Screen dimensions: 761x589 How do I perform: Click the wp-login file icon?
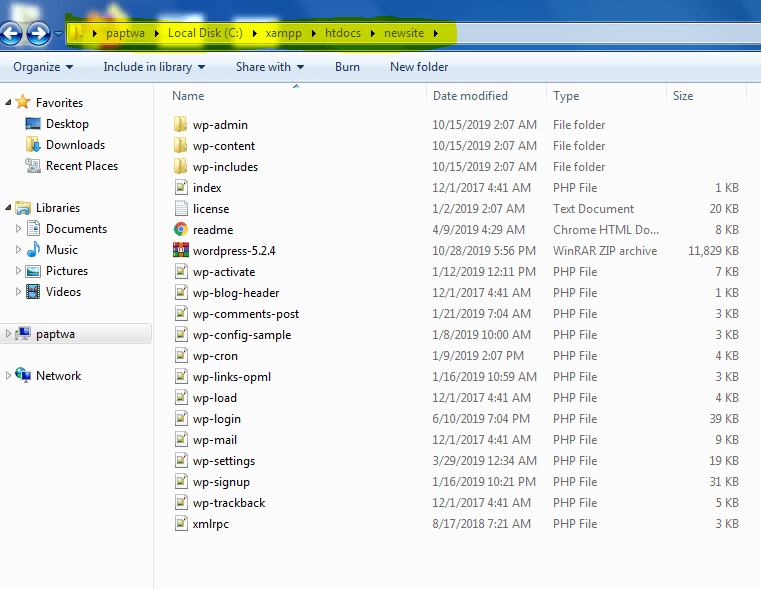pyautogui.click(x=181, y=418)
